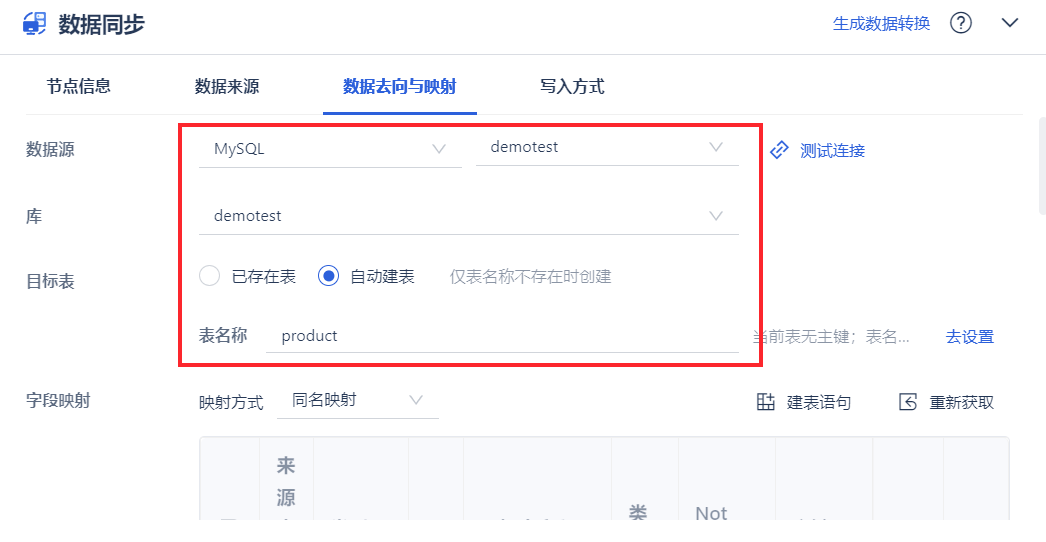The width and height of the screenshot is (1046, 542).
Task: Open the help question mark icon
Action: [x=961, y=23]
